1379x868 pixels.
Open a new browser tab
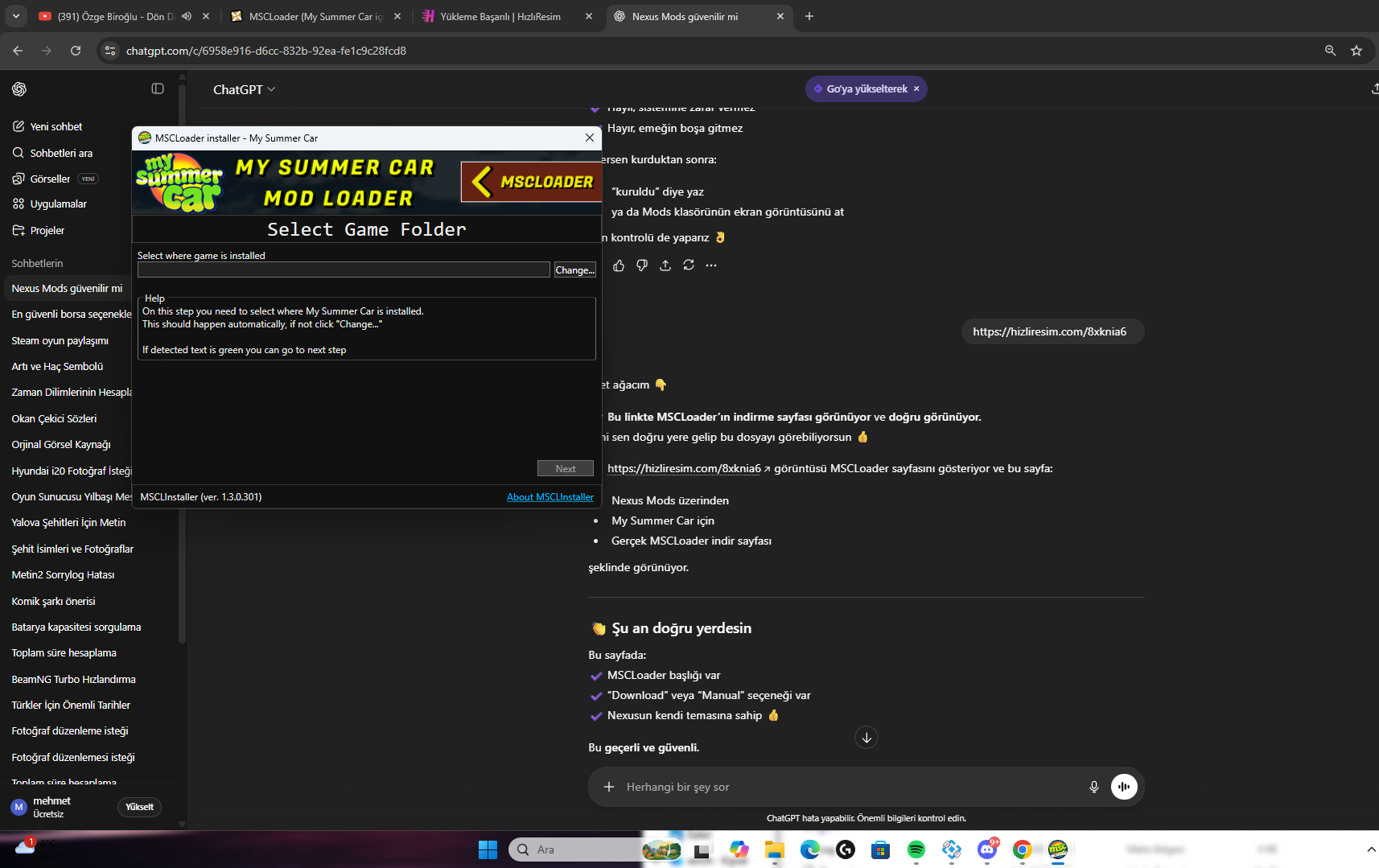809,16
